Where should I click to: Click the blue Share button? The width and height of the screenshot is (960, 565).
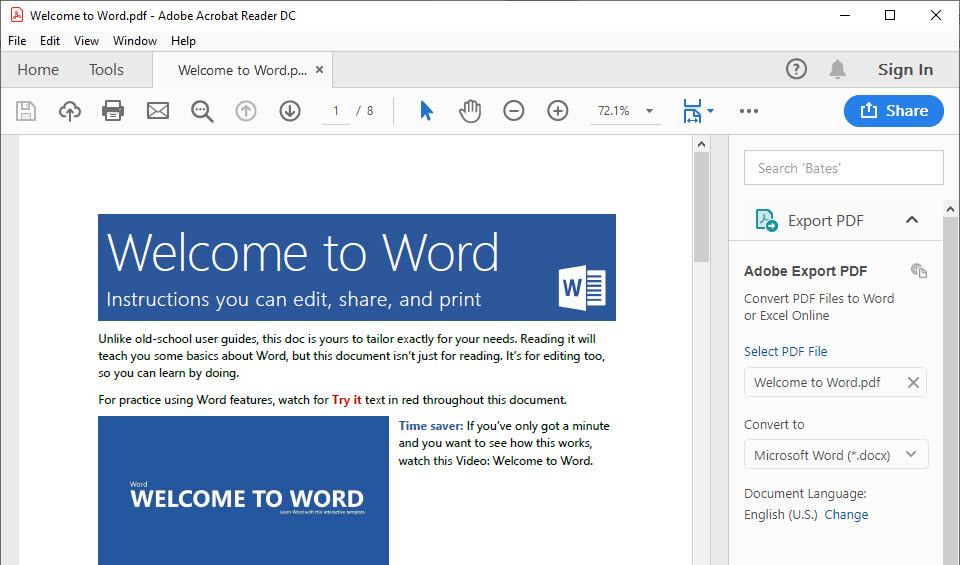pos(894,111)
